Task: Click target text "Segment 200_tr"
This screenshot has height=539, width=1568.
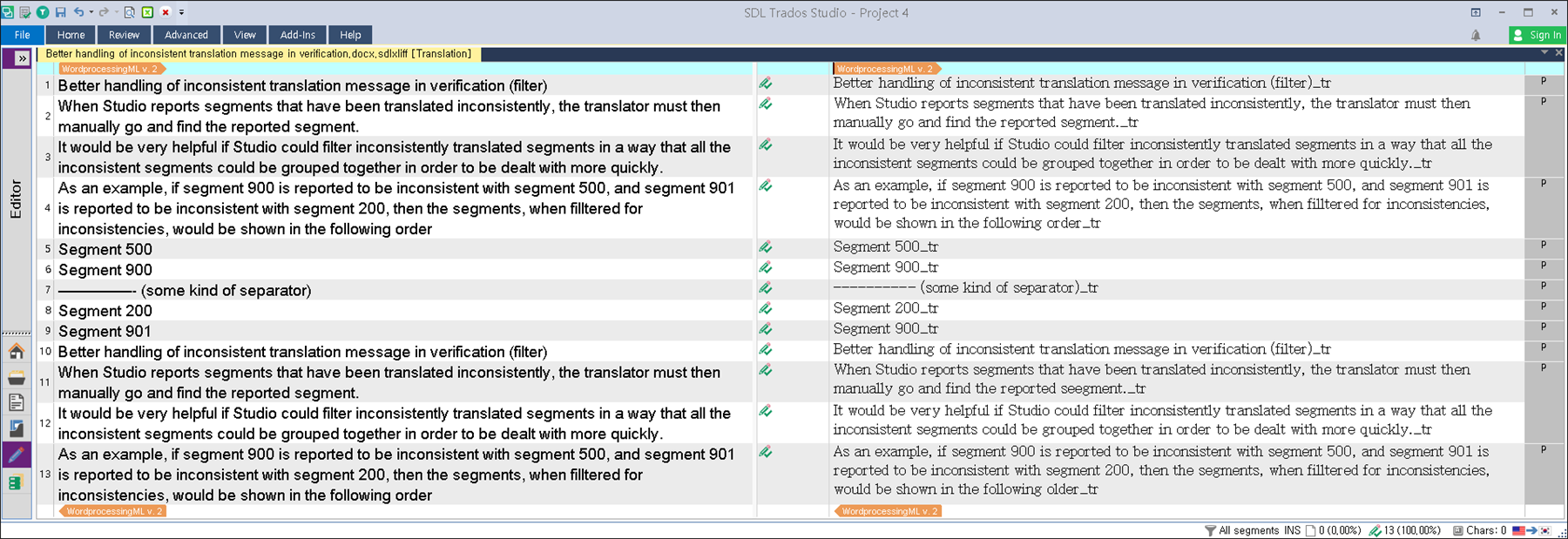Action: [x=885, y=308]
